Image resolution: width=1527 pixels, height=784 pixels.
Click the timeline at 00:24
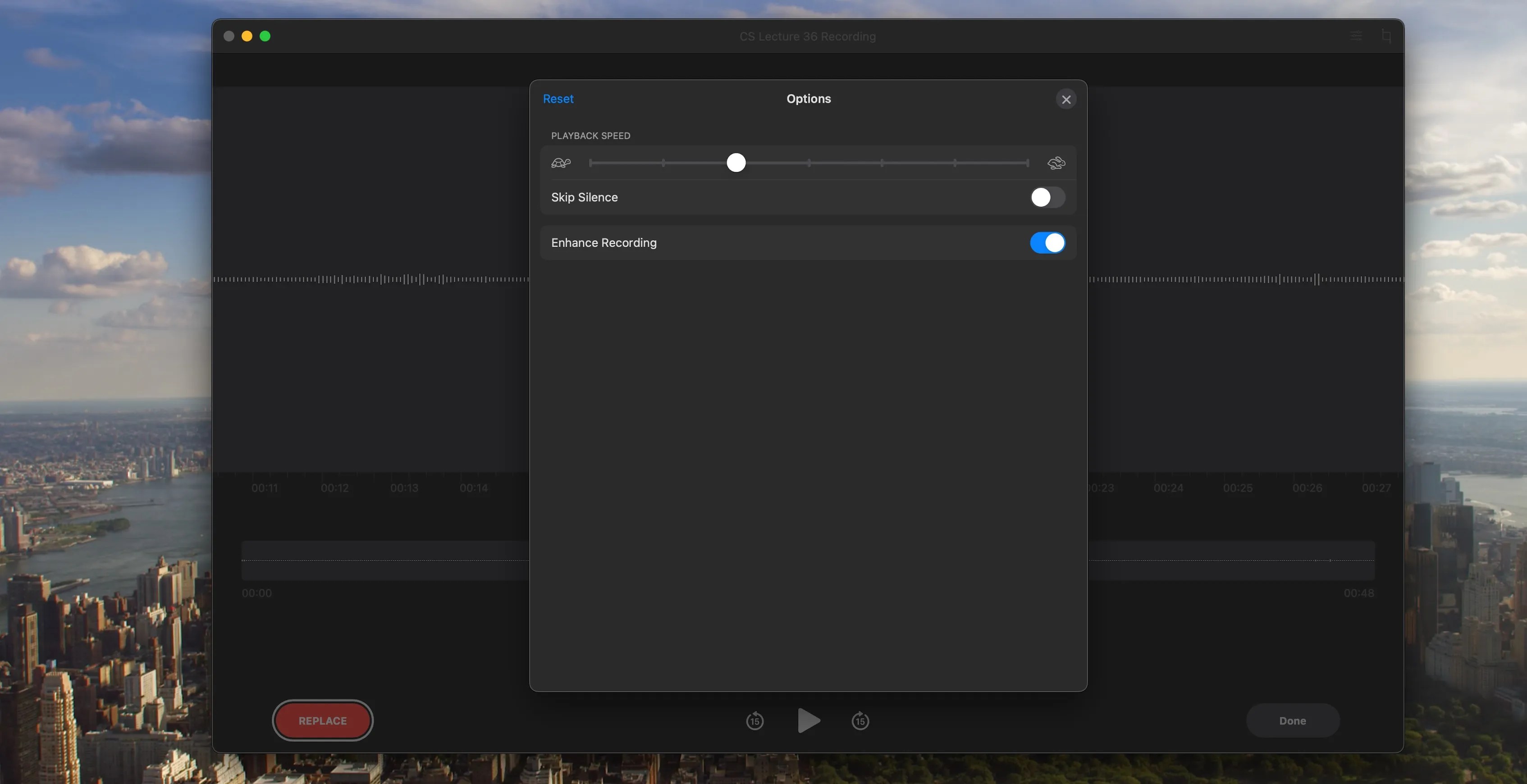[1168, 488]
